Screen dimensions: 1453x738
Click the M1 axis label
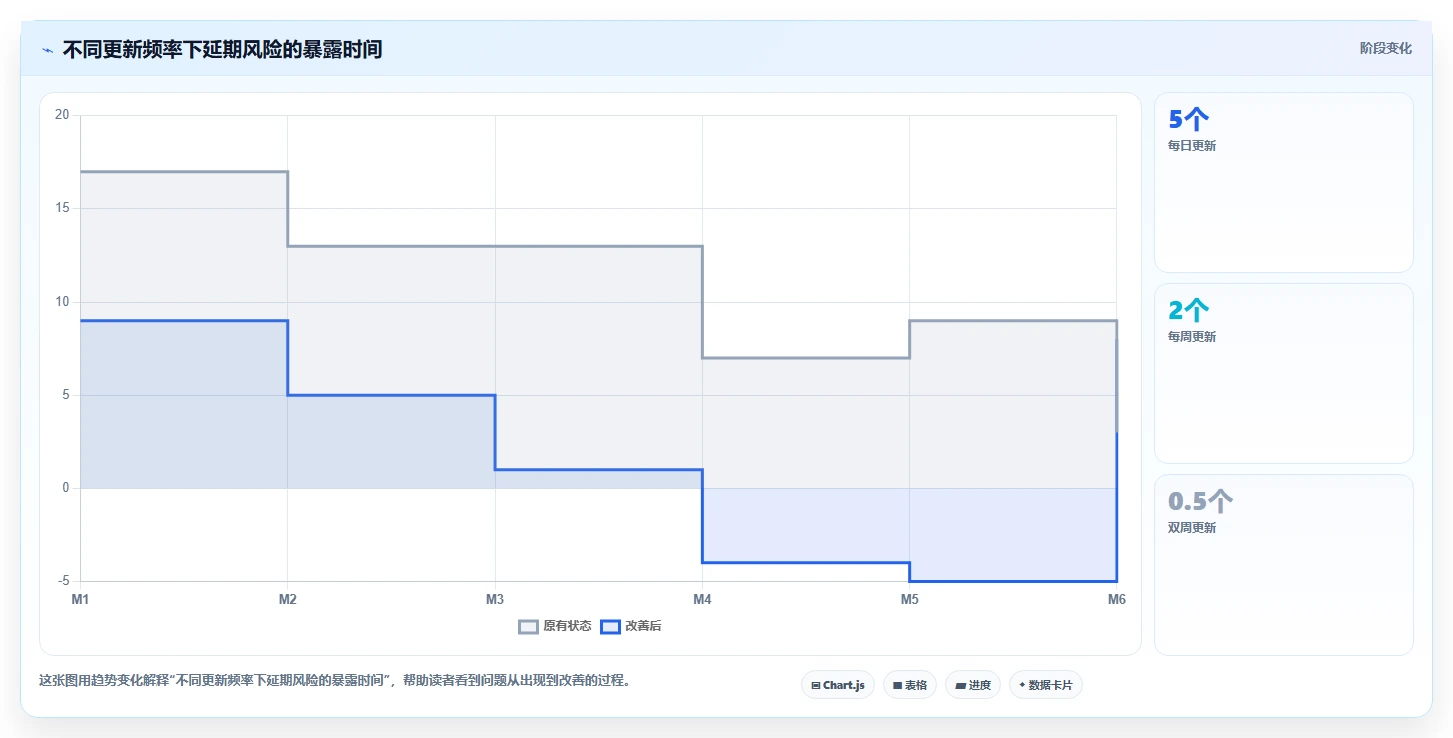point(80,599)
